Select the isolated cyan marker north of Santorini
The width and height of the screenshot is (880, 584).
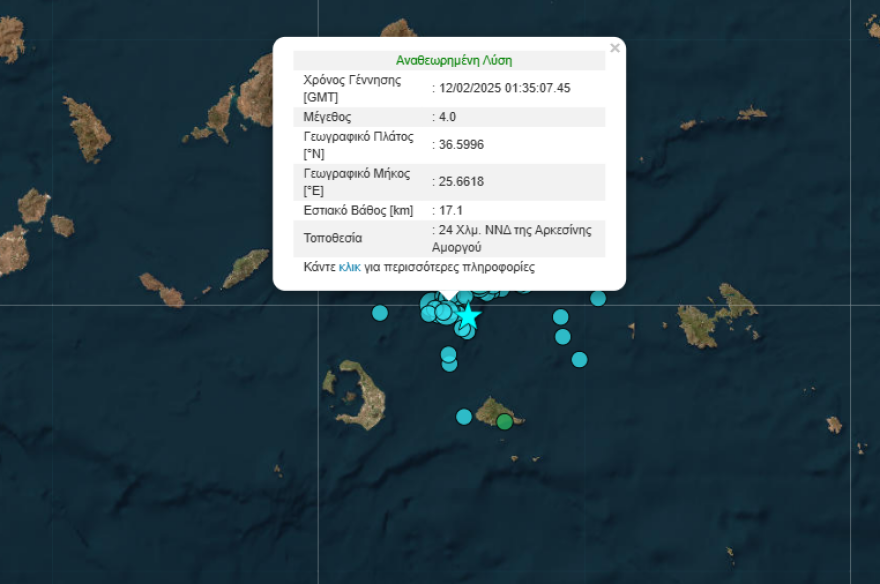click(380, 313)
